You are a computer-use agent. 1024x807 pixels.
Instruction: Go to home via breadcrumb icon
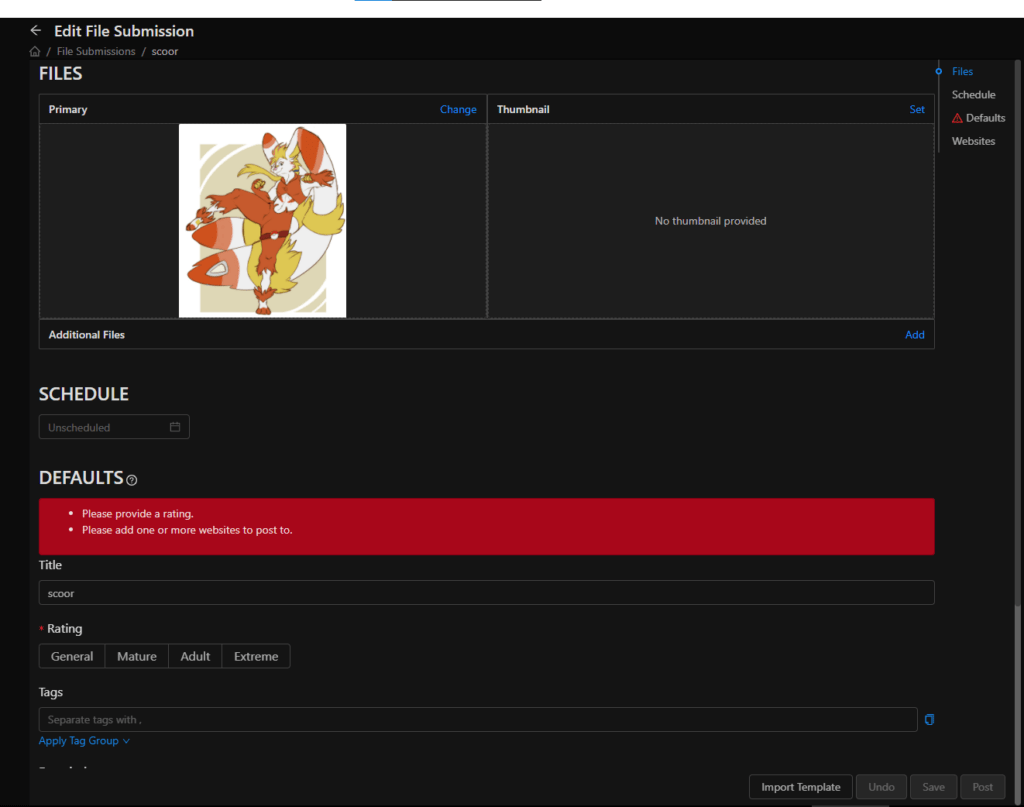(35, 51)
